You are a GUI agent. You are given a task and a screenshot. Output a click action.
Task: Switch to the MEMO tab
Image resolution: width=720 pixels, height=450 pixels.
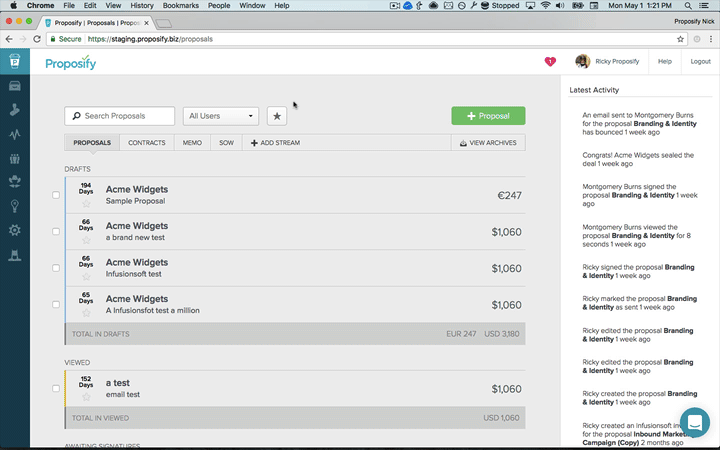tap(192, 143)
